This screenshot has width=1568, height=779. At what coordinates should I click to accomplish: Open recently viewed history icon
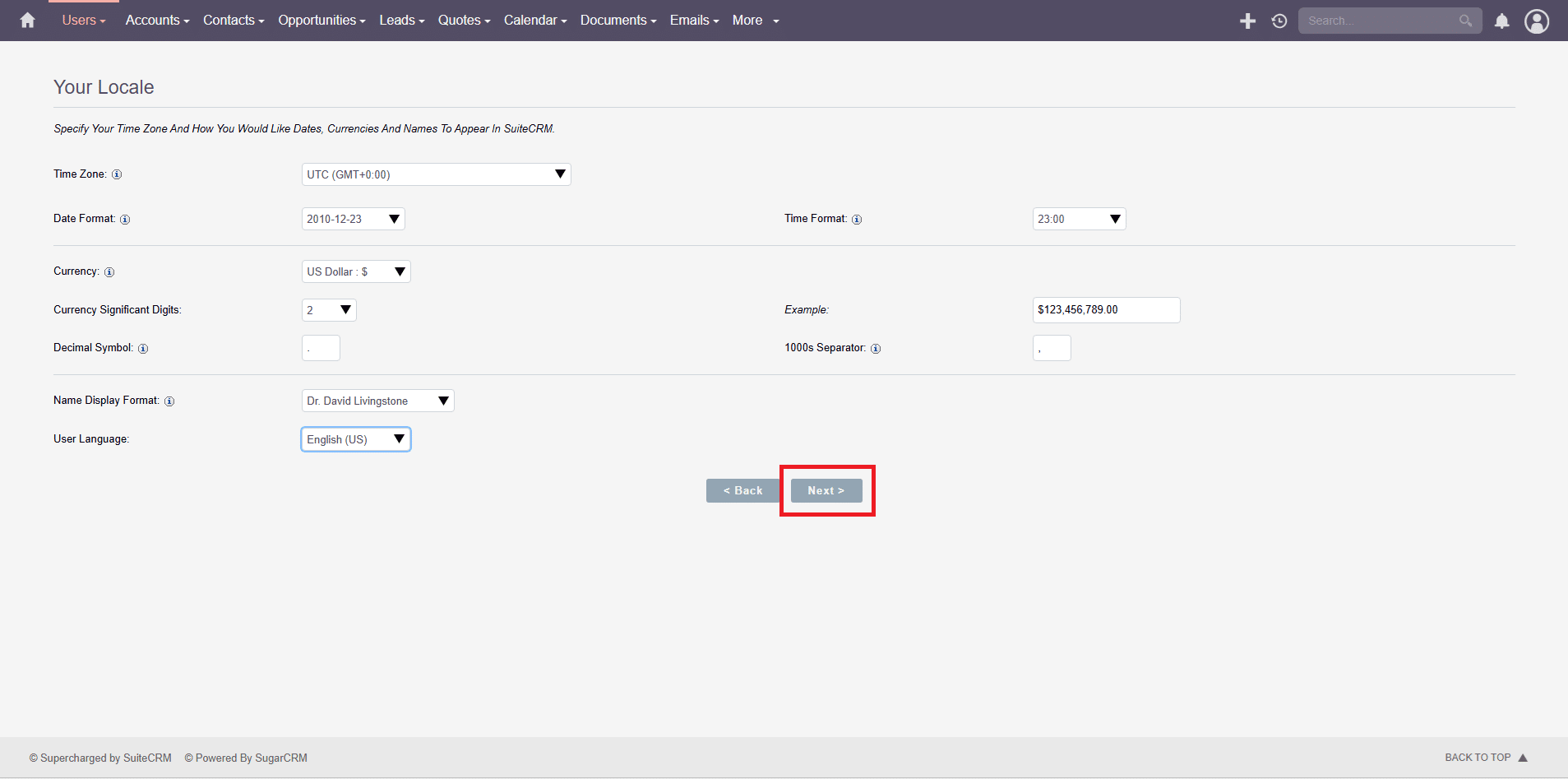pyautogui.click(x=1279, y=21)
